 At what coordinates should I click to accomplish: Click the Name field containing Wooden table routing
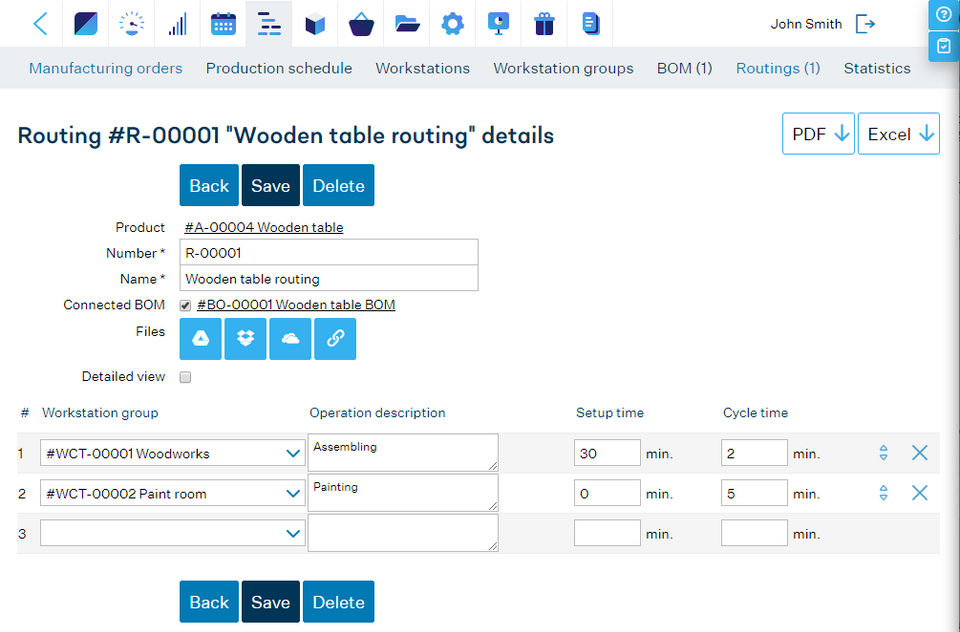329,279
